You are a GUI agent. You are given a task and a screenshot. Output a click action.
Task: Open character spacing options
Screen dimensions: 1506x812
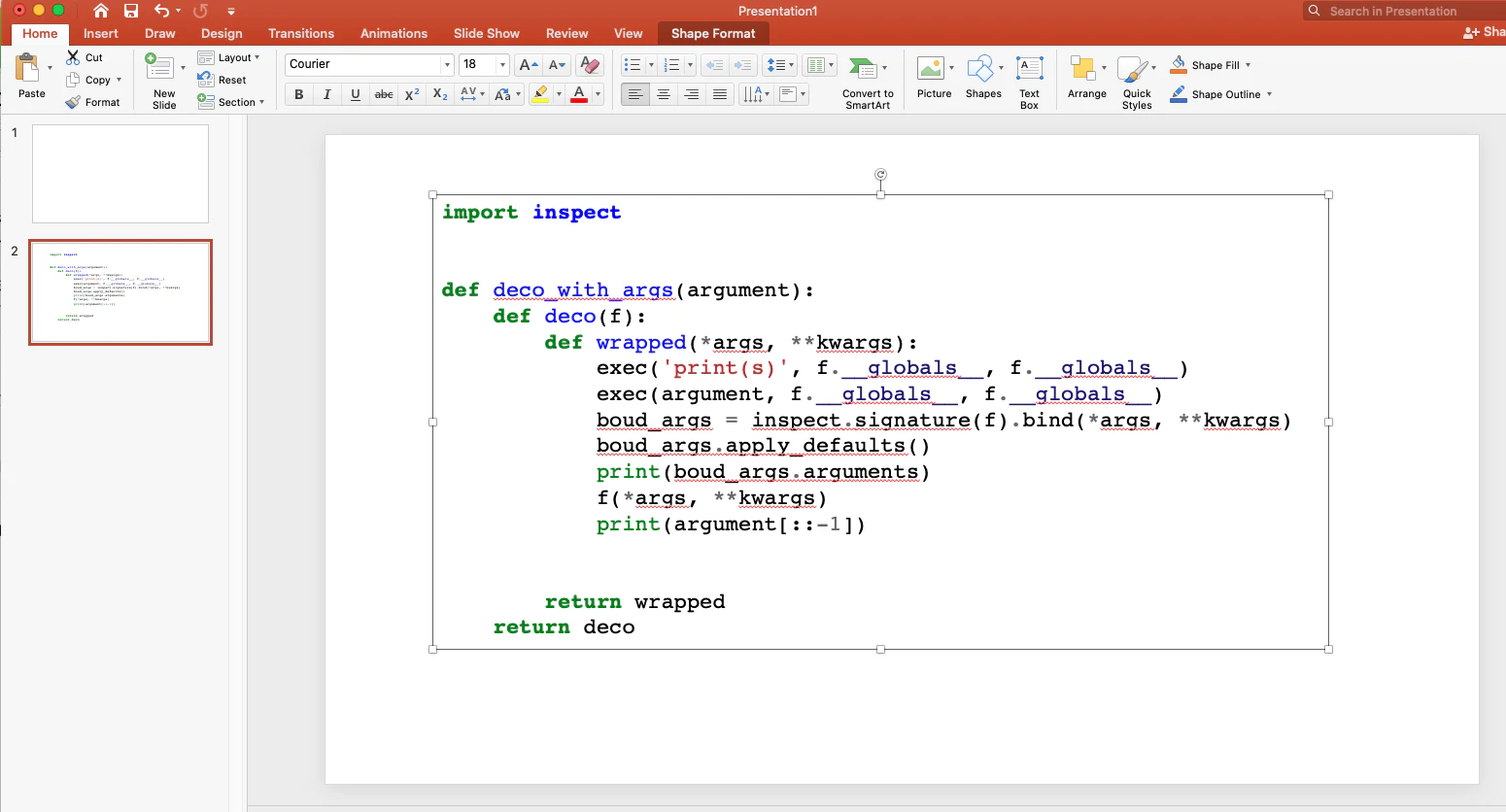[473, 94]
